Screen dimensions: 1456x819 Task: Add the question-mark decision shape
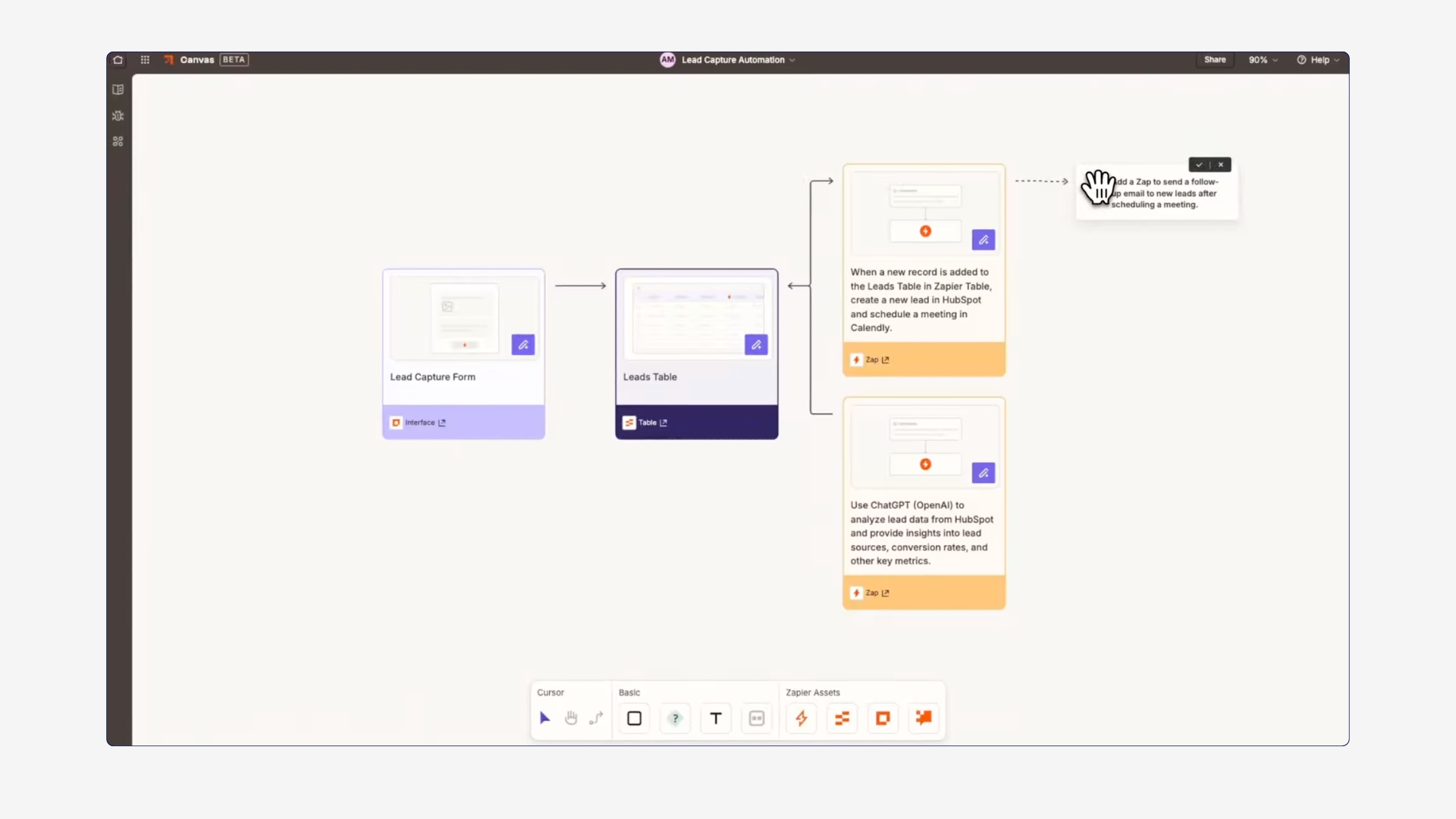click(675, 718)
